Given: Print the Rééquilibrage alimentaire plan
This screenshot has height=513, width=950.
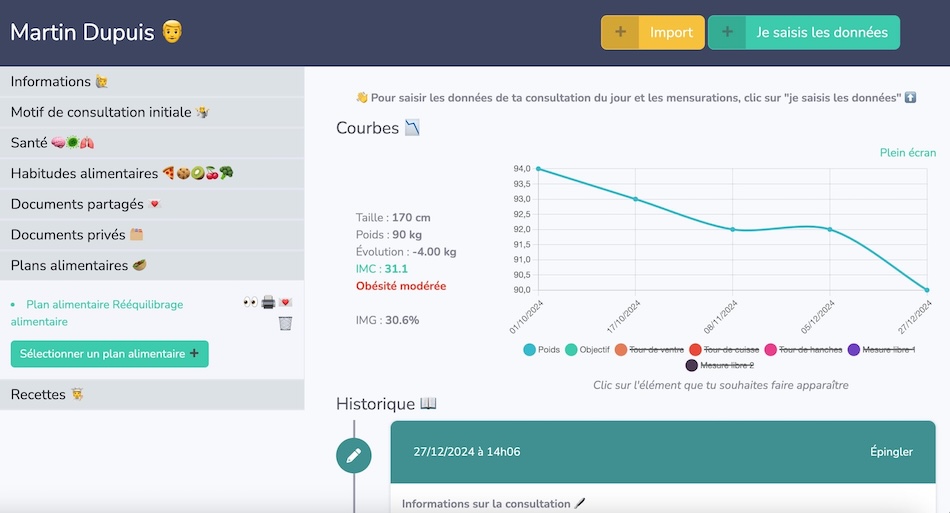Looking at the screenshot, I should point(268,302).
